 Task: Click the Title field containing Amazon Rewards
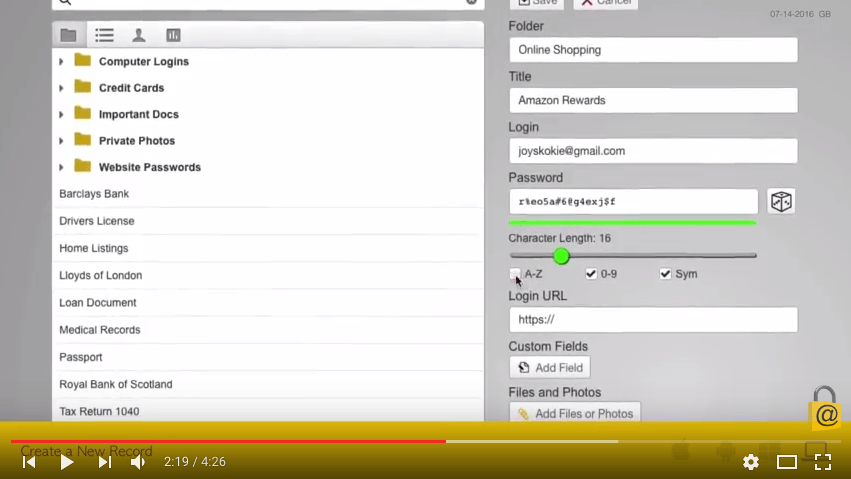653,100
